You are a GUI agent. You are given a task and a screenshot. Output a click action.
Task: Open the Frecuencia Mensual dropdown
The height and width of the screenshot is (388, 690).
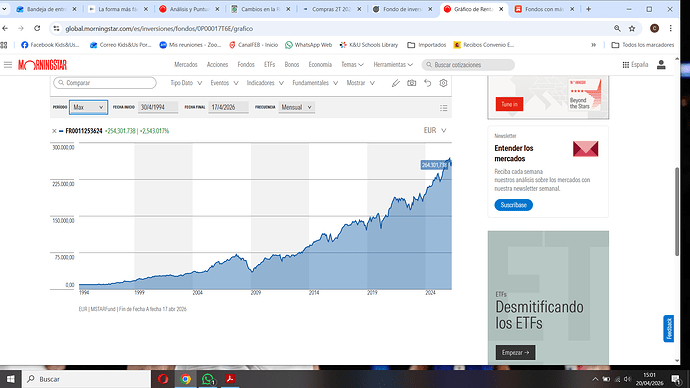pos(296,107)
